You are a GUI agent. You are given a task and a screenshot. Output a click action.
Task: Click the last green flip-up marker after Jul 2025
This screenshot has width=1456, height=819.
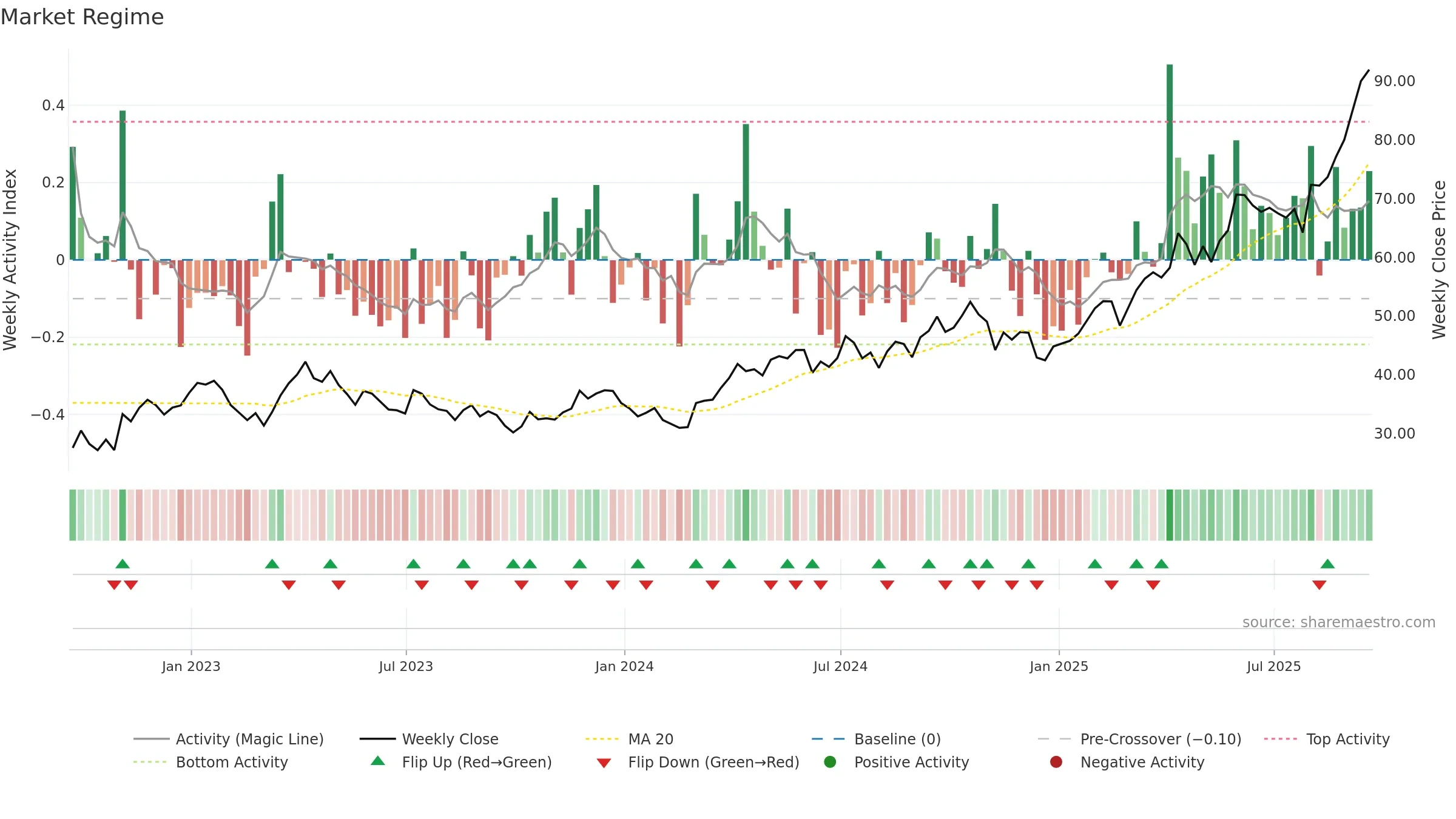coord(1327,564)
